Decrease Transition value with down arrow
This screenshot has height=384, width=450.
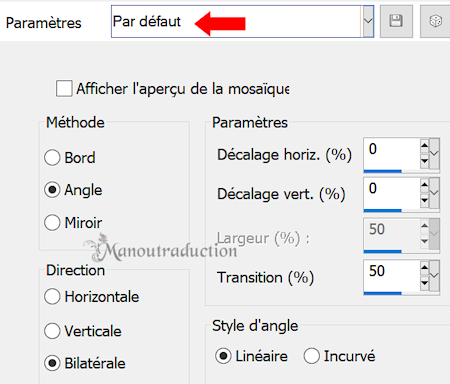[x=424, y=283]
